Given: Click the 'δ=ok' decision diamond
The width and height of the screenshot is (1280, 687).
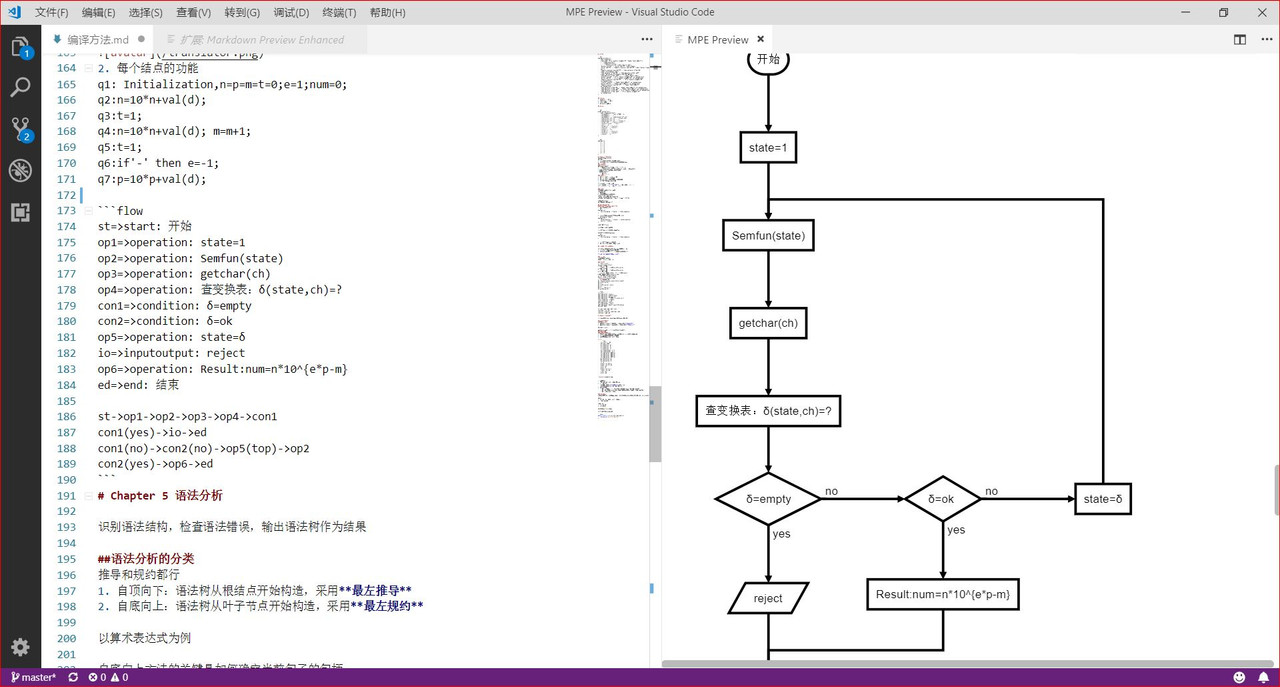Looking at the screenshot, I should pos(942,498).
